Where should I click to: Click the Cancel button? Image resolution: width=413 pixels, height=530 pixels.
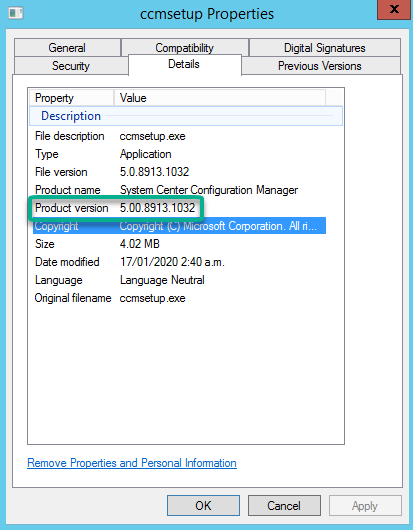(284, 506)
